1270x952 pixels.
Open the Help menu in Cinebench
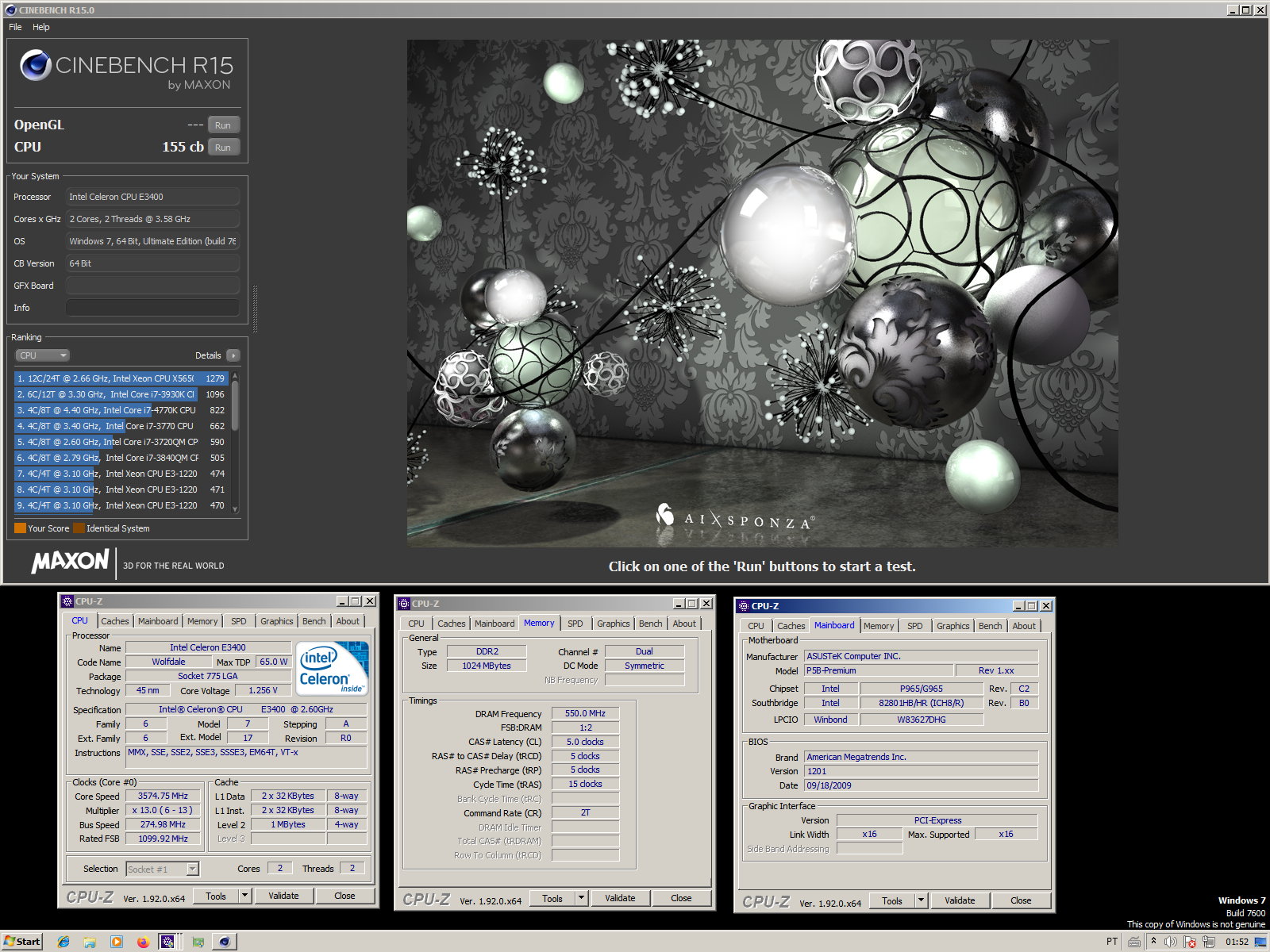coord(41,27)
